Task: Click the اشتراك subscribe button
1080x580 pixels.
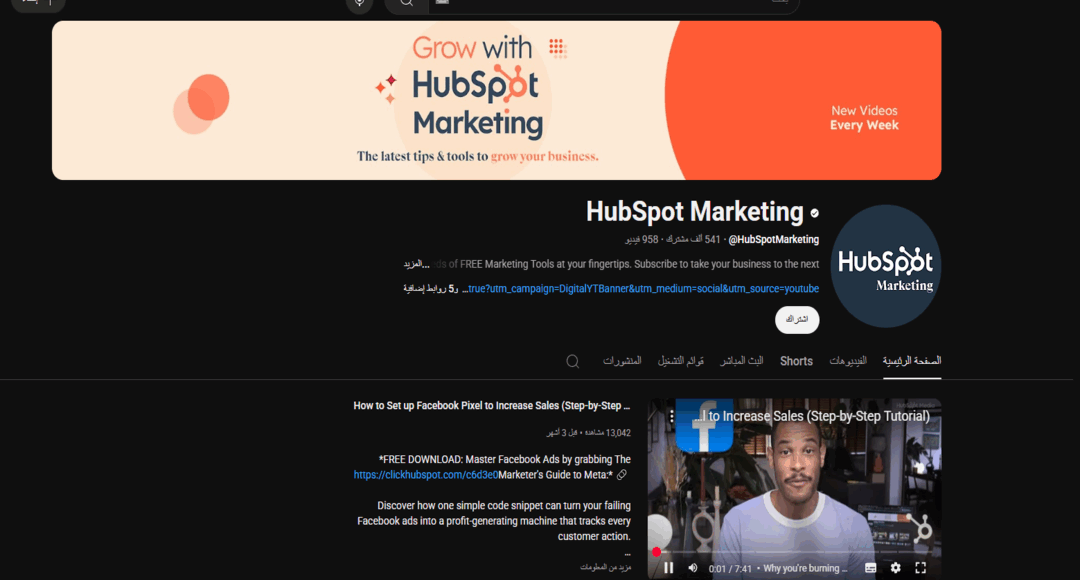Action: tap(797, 320)
